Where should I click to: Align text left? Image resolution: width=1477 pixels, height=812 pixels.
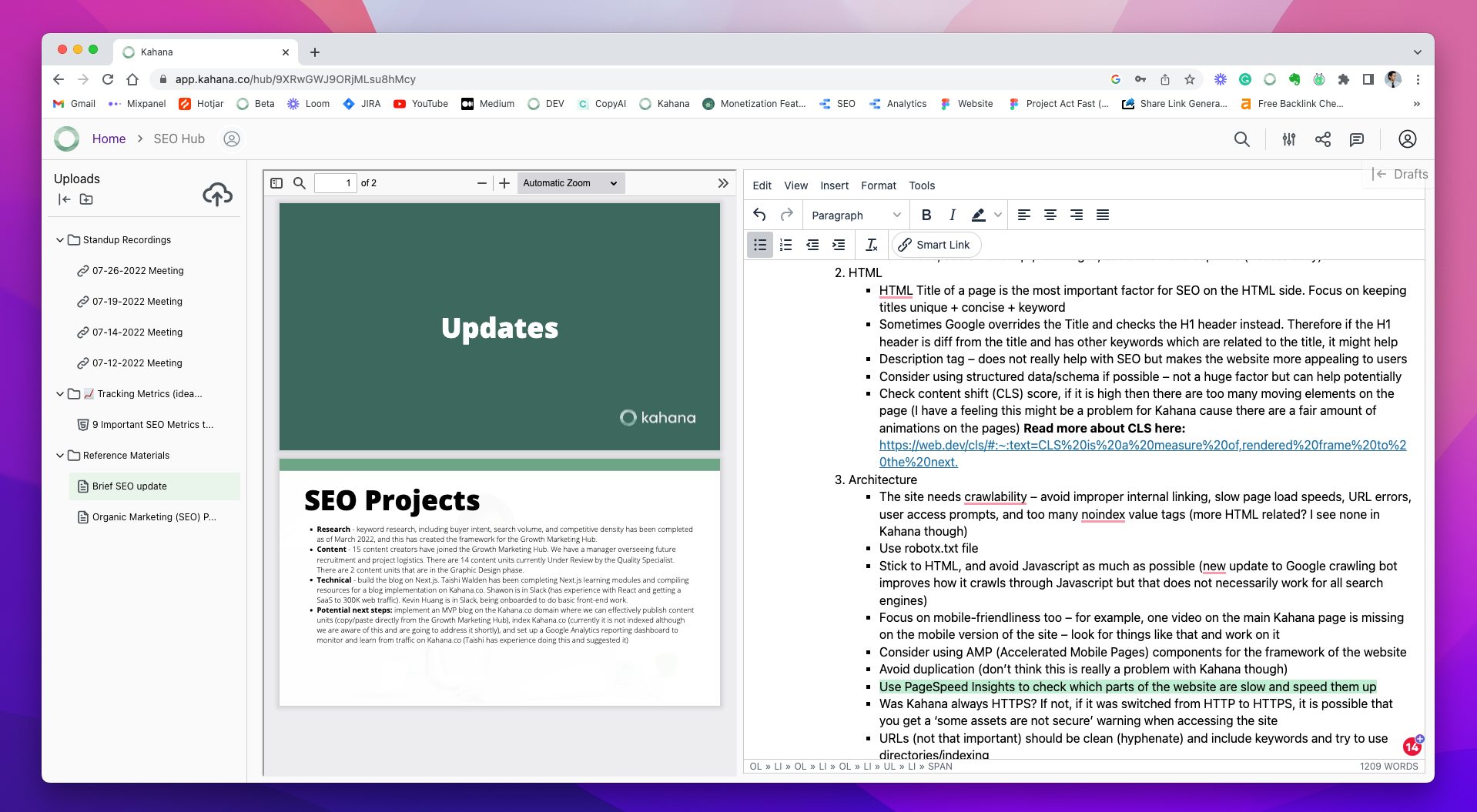(1023, 215)
